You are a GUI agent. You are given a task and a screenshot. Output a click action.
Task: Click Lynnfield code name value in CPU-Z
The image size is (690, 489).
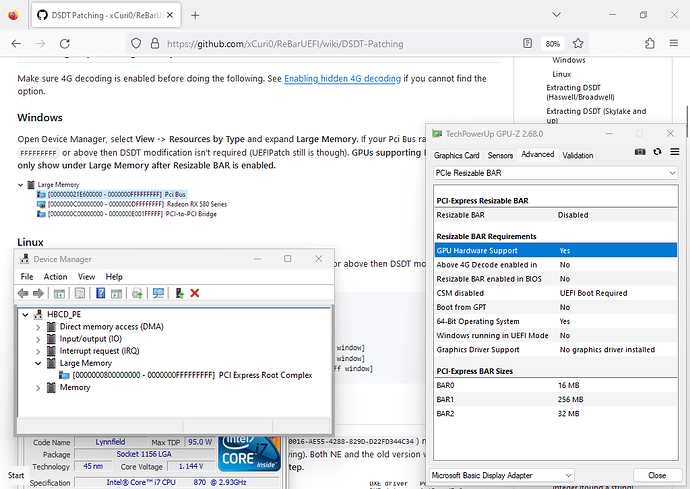pyautogui.click(x=110, y=441)
